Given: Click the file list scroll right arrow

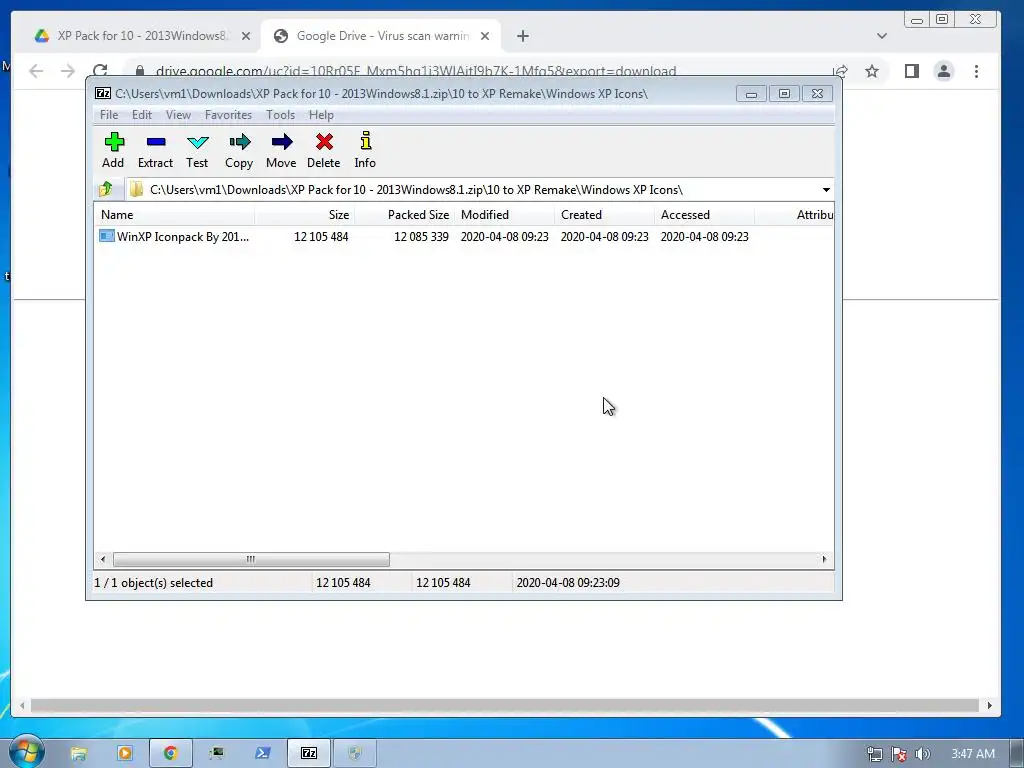Looking at the screenshot, I should click(824, 560).
